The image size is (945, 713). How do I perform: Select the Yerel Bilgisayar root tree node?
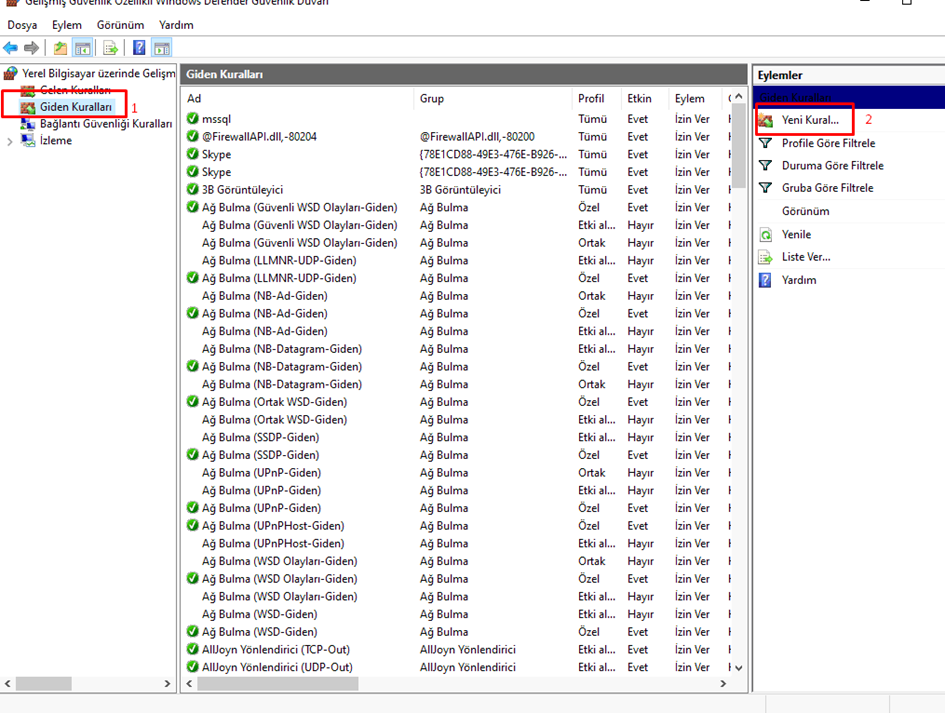[x=99, y=74]
